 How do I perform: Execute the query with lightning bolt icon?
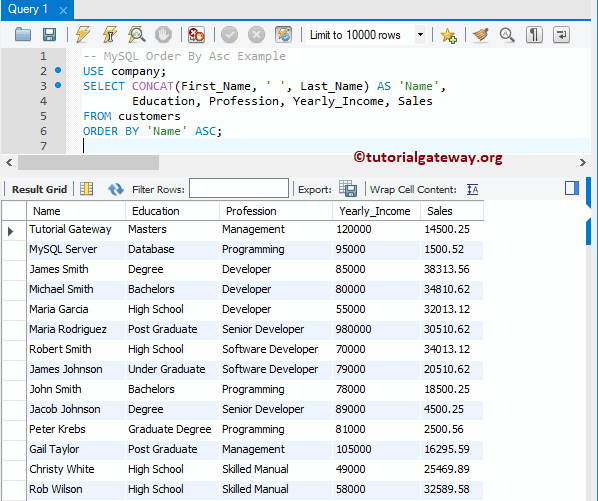coord(83,35)
